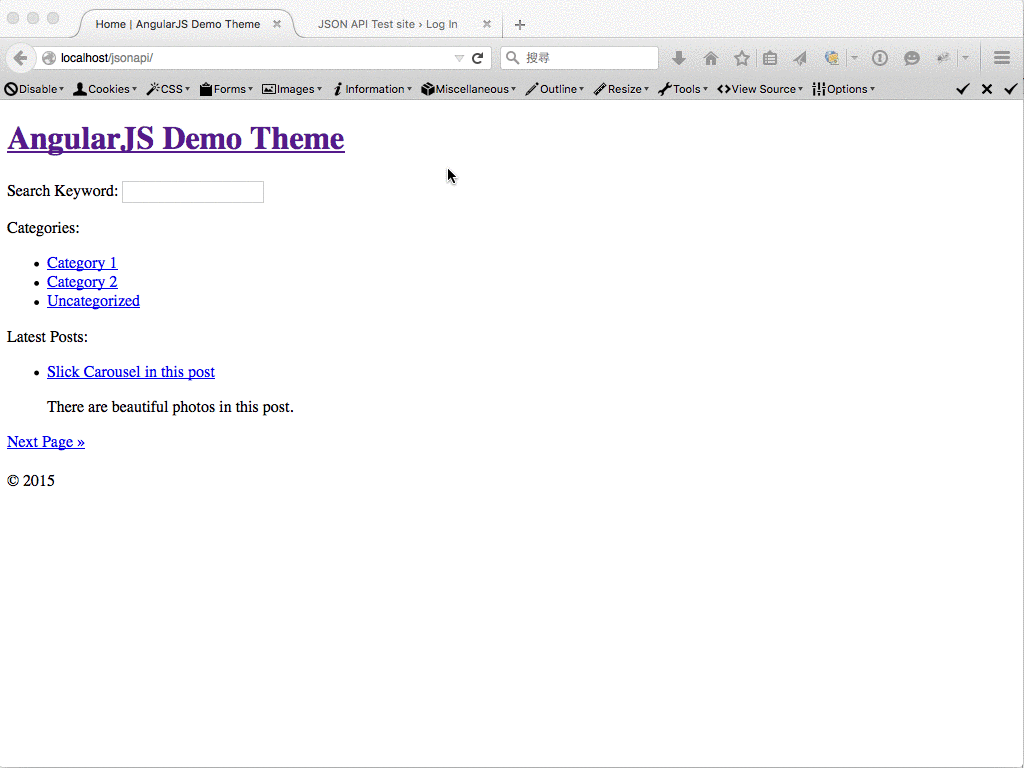Switch to JSON API Test site Log In tab
The height and width of the screenshot is (768, 1024).
pos(387,24)
